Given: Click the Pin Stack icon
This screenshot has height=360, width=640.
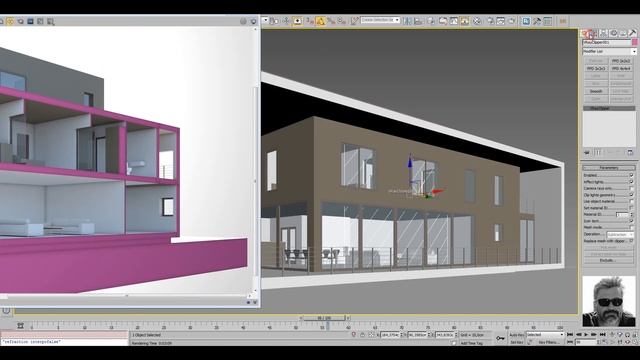Looking at the screenshot, I should (587, 152).
